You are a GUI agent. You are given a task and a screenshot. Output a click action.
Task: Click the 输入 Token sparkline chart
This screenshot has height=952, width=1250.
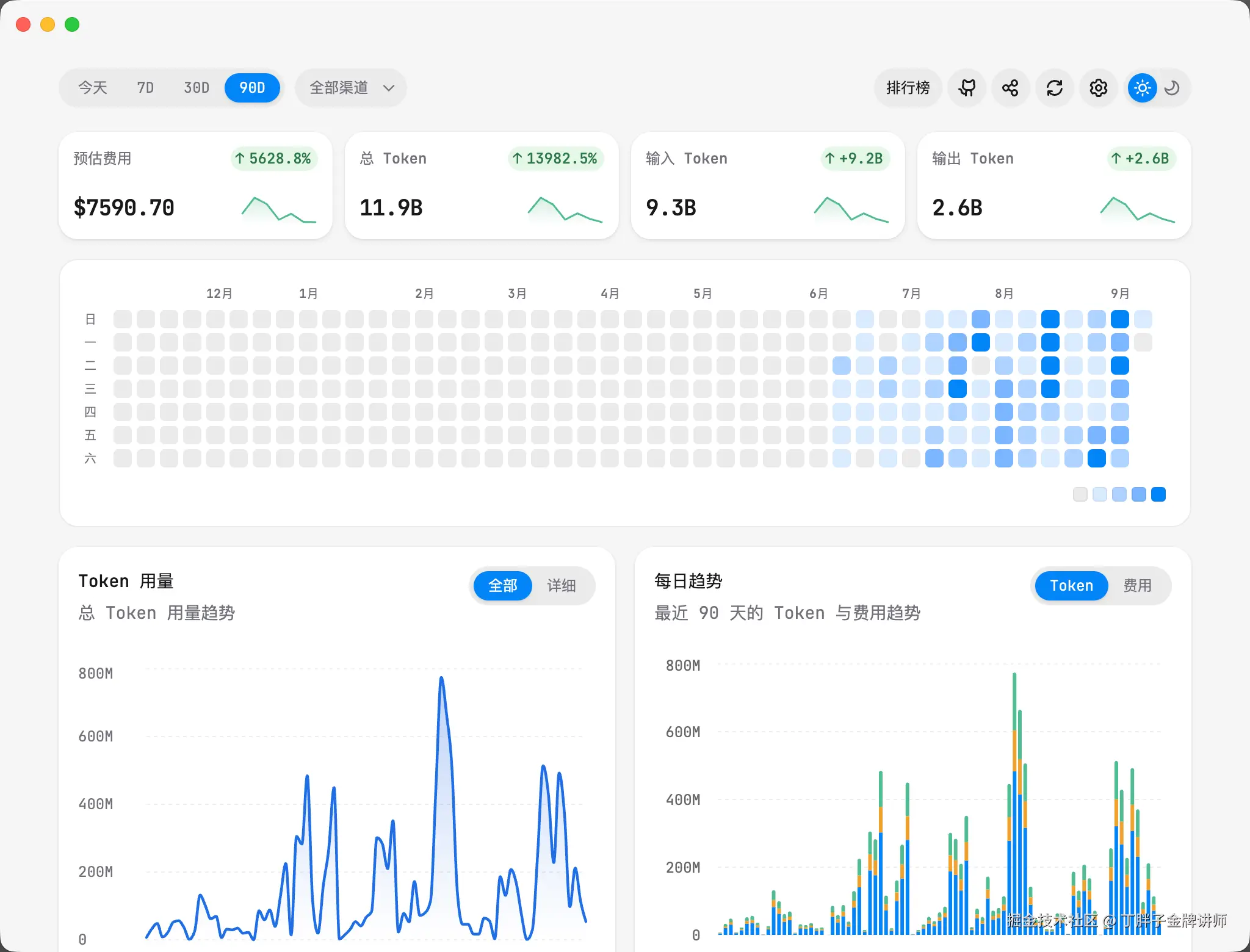851,209
